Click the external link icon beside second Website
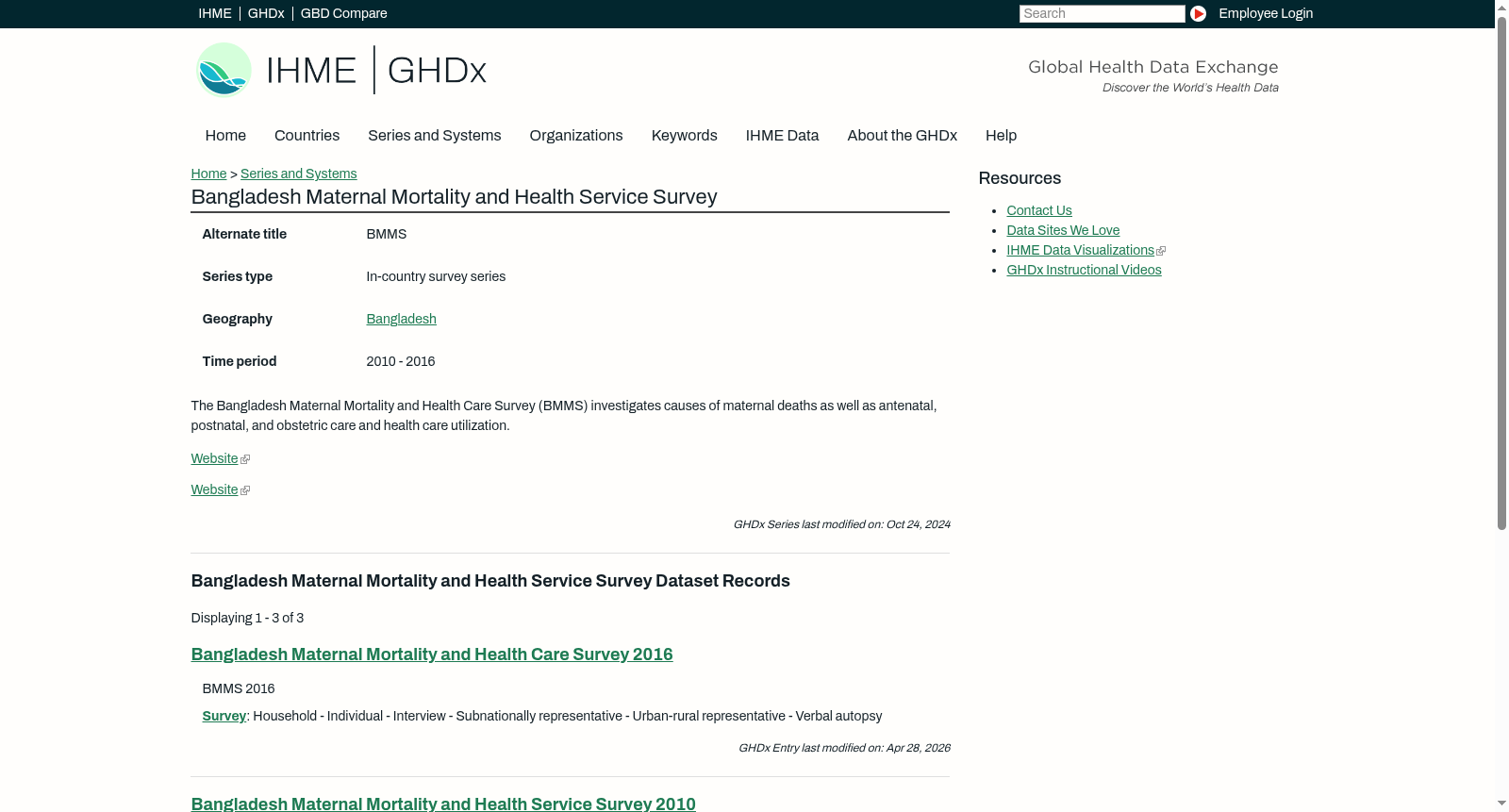The height and width of the screenshot is (812, 1509). click(x=245, y=490)
